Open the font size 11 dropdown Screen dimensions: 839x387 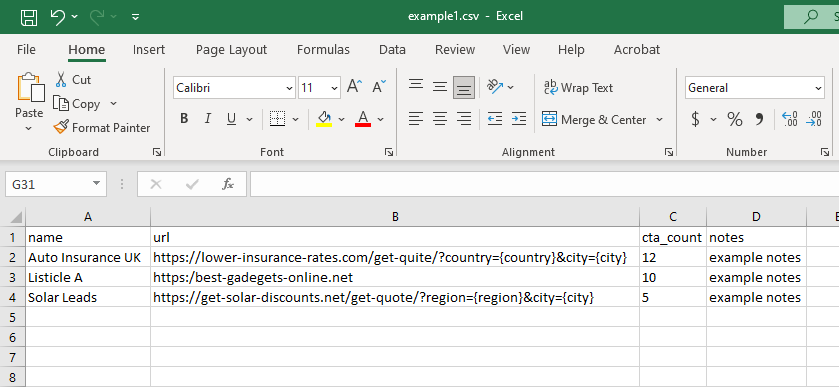coord(334,88)
